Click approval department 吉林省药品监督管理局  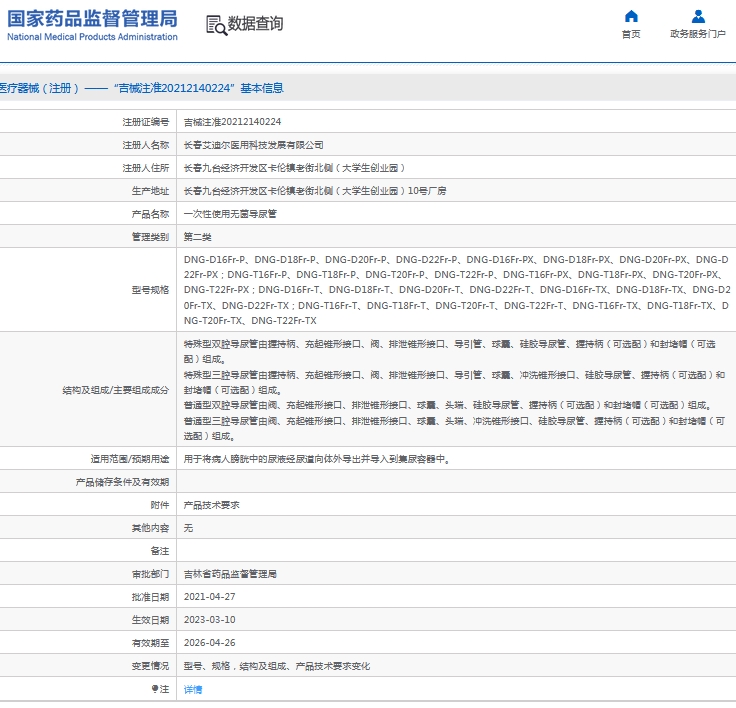point(230,574)
